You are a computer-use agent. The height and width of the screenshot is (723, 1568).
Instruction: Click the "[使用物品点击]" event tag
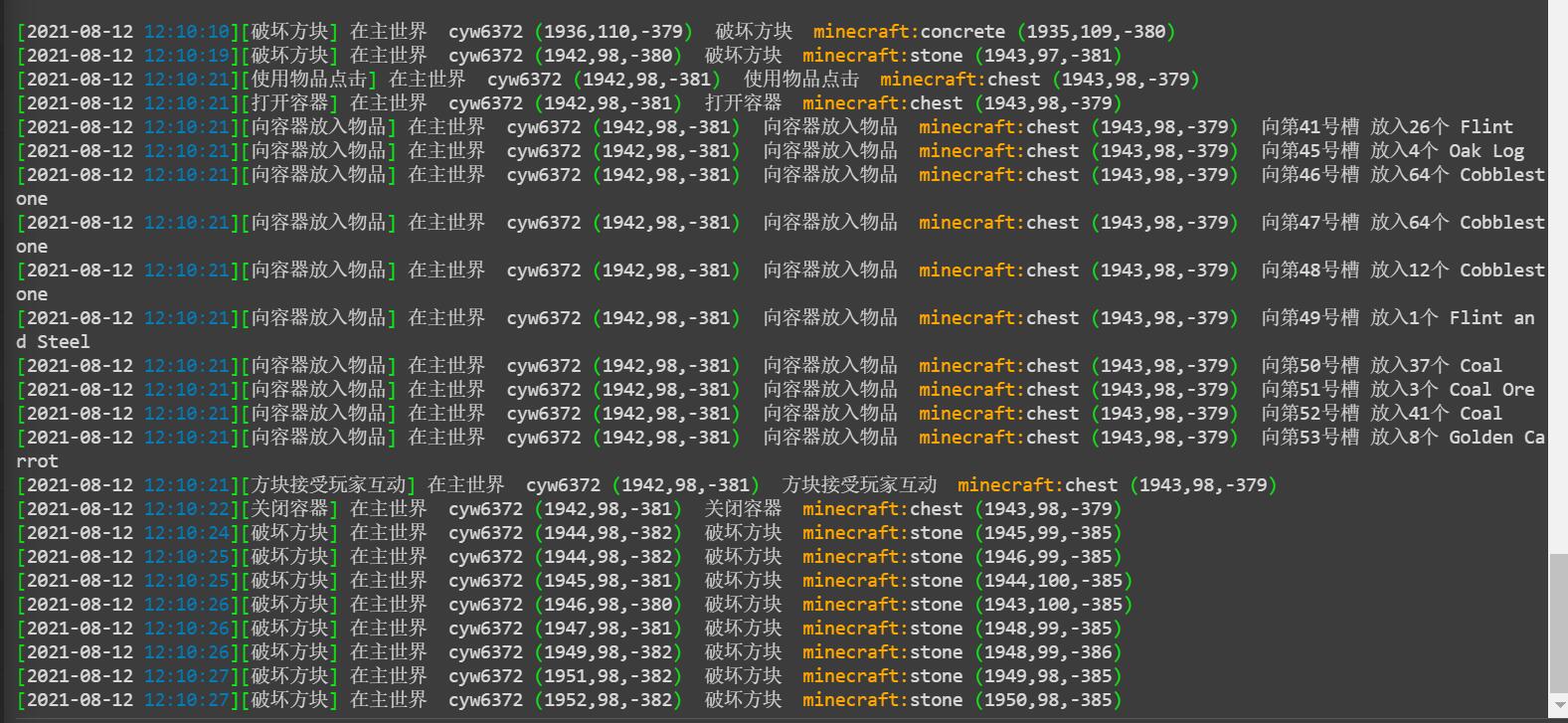(308, 80)
